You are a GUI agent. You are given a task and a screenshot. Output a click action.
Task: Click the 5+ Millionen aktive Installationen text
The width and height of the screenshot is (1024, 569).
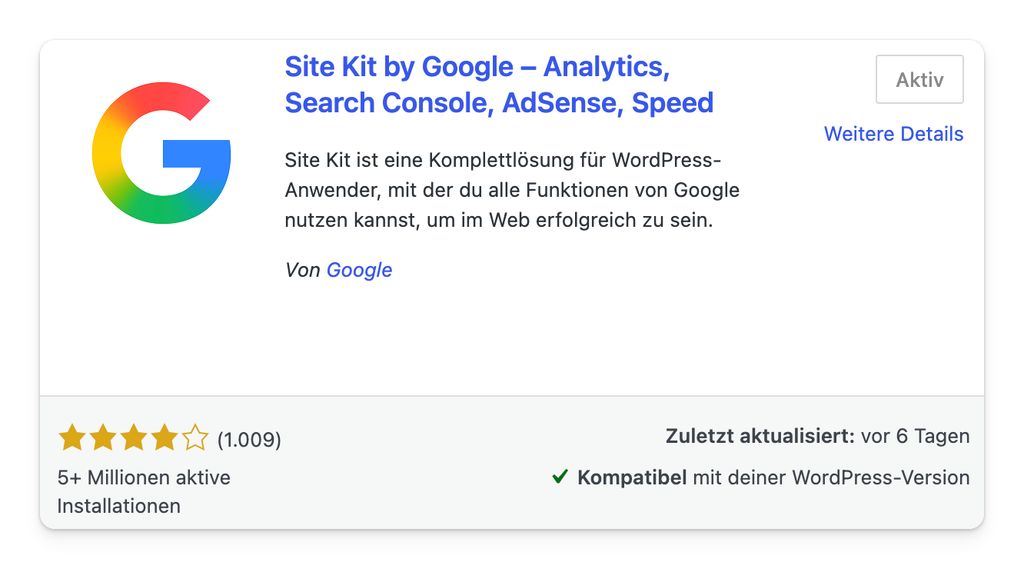coord(144,492)
